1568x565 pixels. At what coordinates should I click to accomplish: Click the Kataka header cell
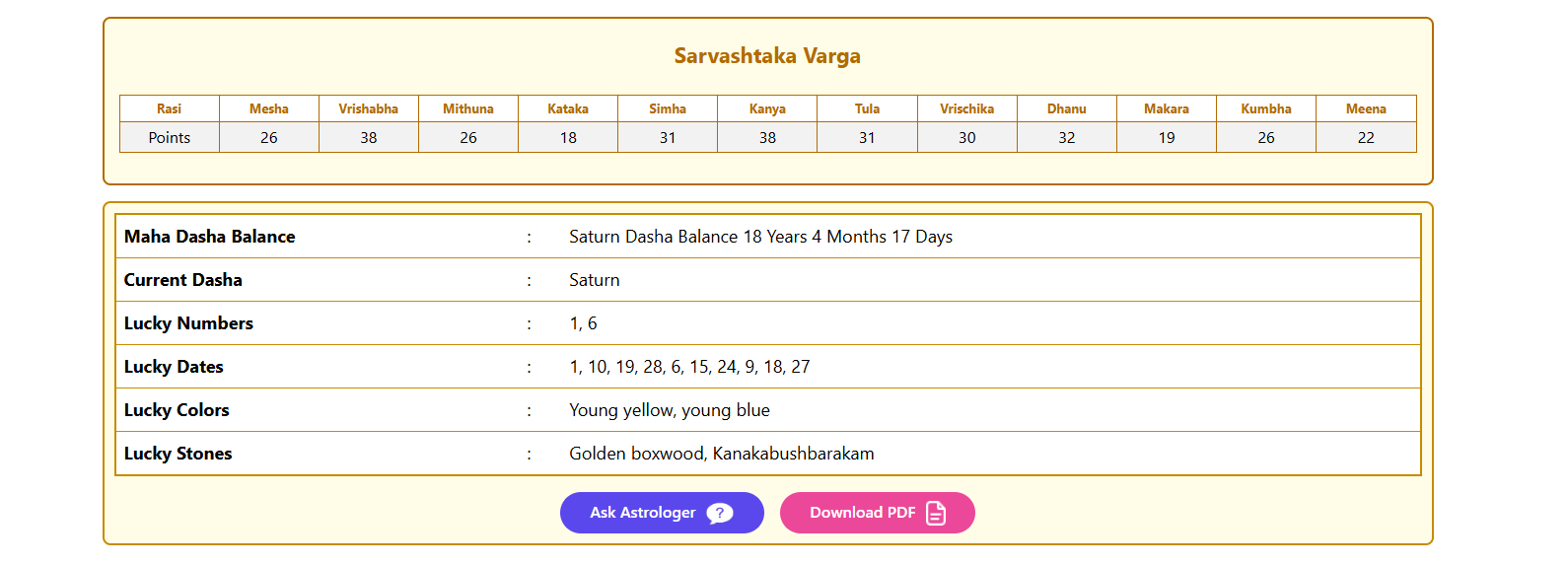(x=568, y=108)
